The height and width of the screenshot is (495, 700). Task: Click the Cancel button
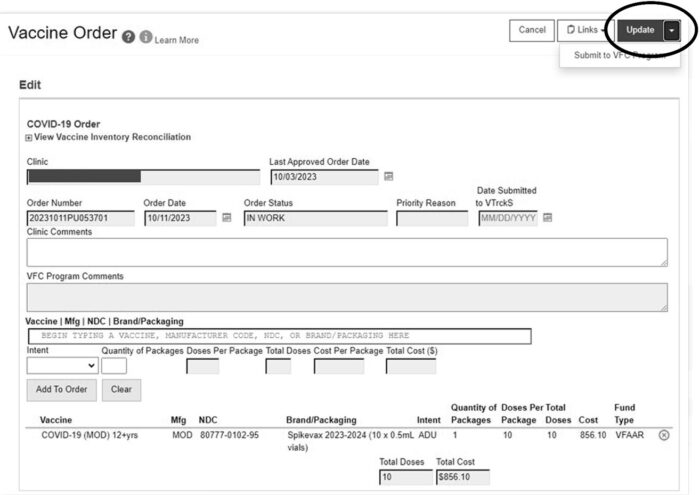[x=532, y=30]
